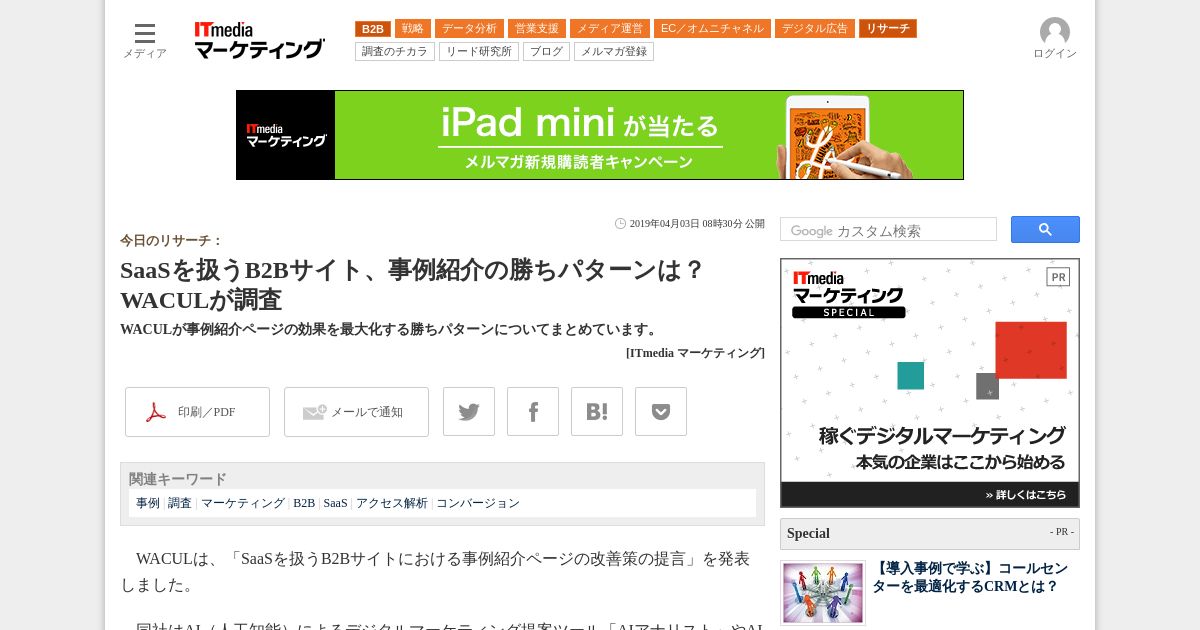Screen dimensions: 1200x630
Task: Bookmark on Hatena B! icon
Action: click(597, 412)
